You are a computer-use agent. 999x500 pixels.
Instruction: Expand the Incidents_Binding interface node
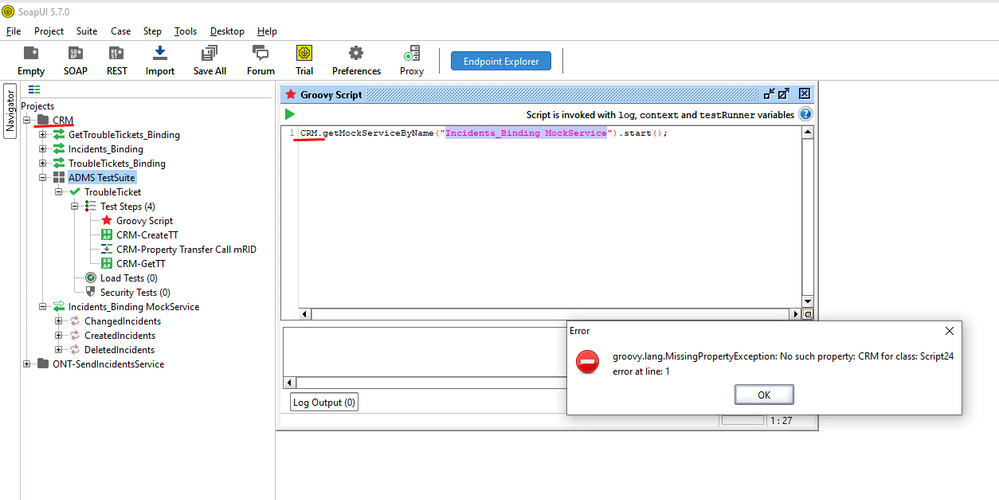43,149
